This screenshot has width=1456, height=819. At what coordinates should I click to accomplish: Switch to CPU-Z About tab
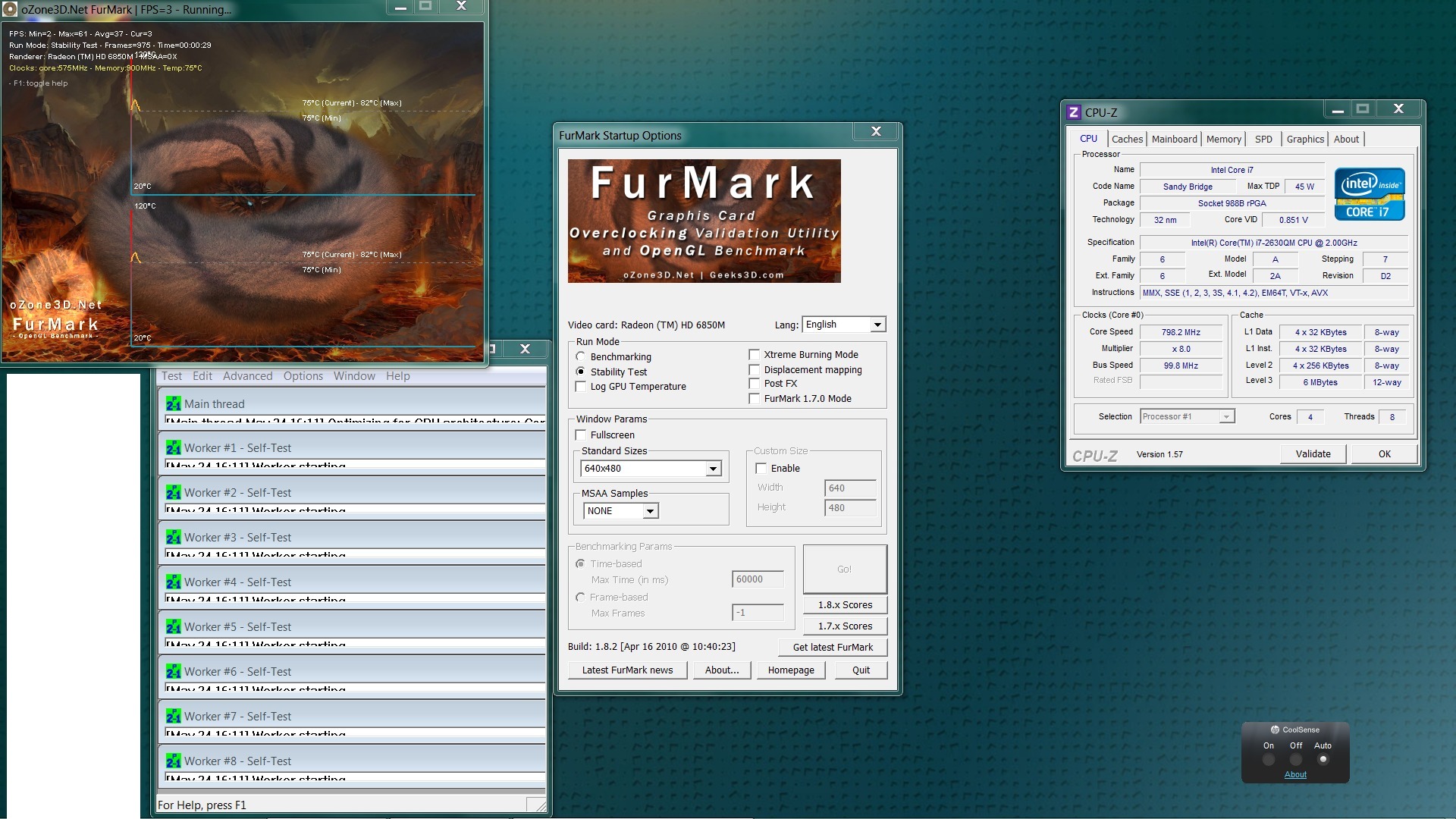[x=1346, y=139]
